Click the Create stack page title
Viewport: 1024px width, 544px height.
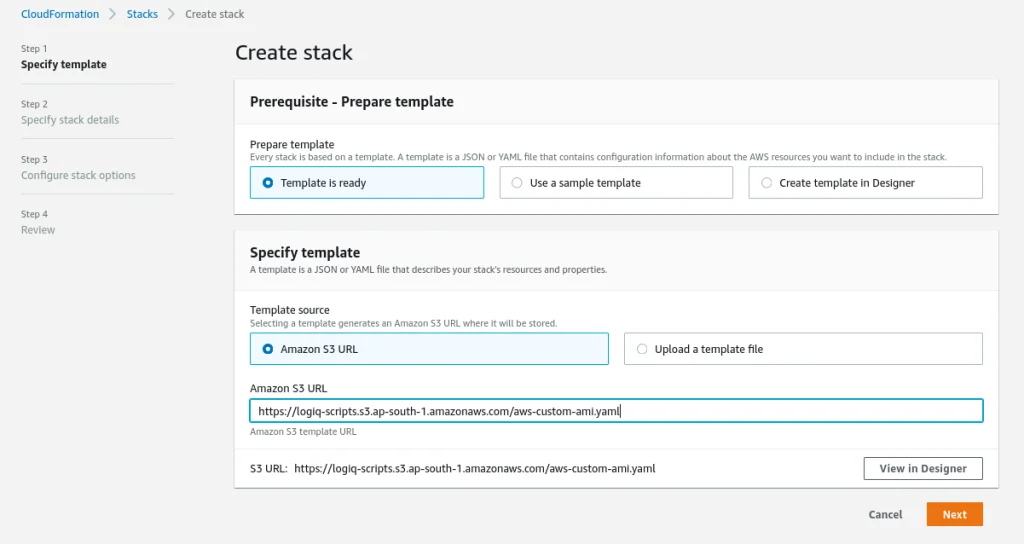coord(293,53)
